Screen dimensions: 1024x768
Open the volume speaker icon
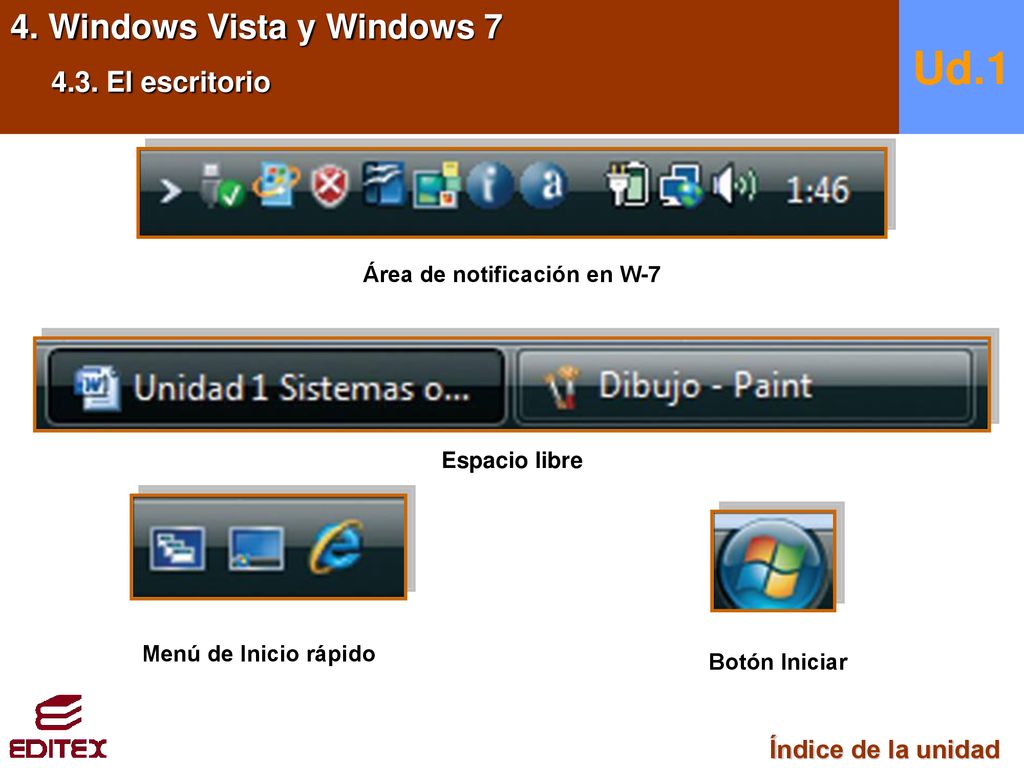[734, 185]
